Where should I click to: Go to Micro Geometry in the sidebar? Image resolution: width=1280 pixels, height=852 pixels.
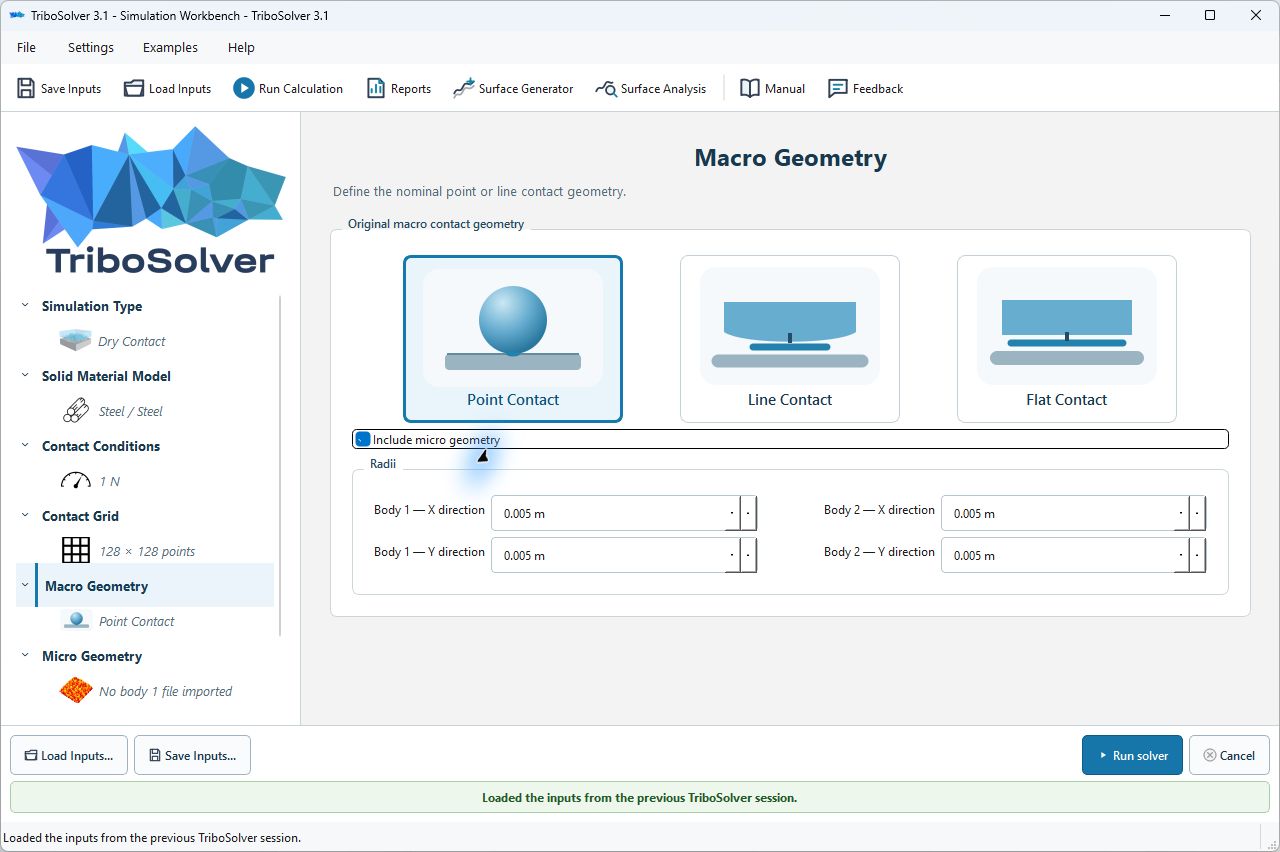[x=92, y=656]
